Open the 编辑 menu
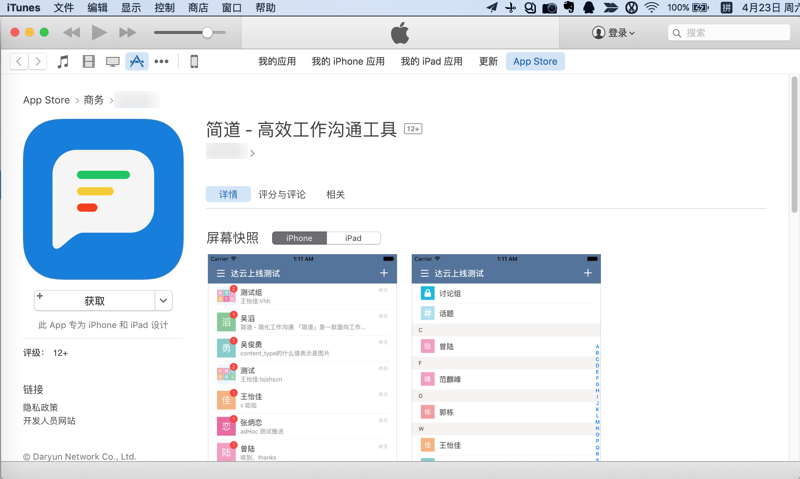 pos(97,8)
